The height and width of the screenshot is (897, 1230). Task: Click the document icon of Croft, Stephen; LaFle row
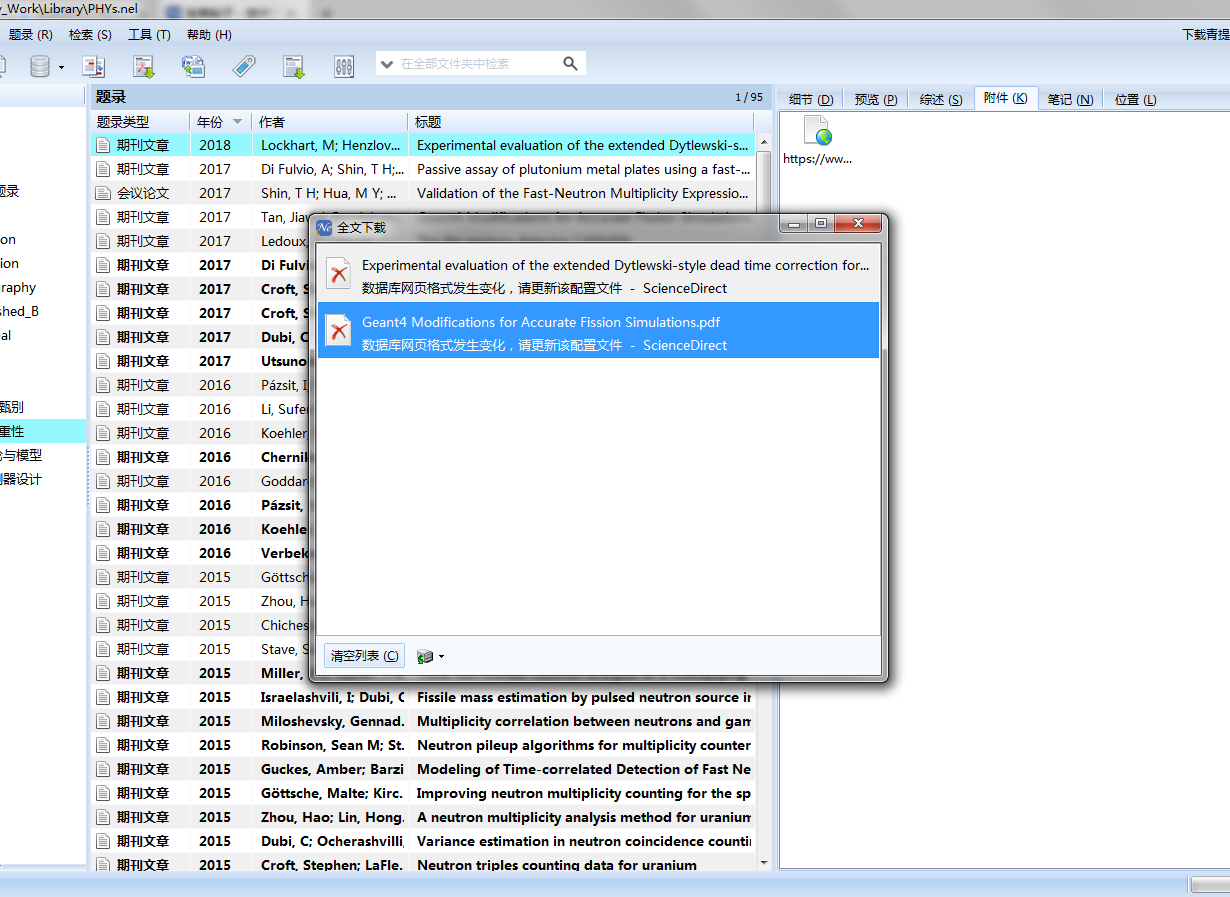point(103,865)
